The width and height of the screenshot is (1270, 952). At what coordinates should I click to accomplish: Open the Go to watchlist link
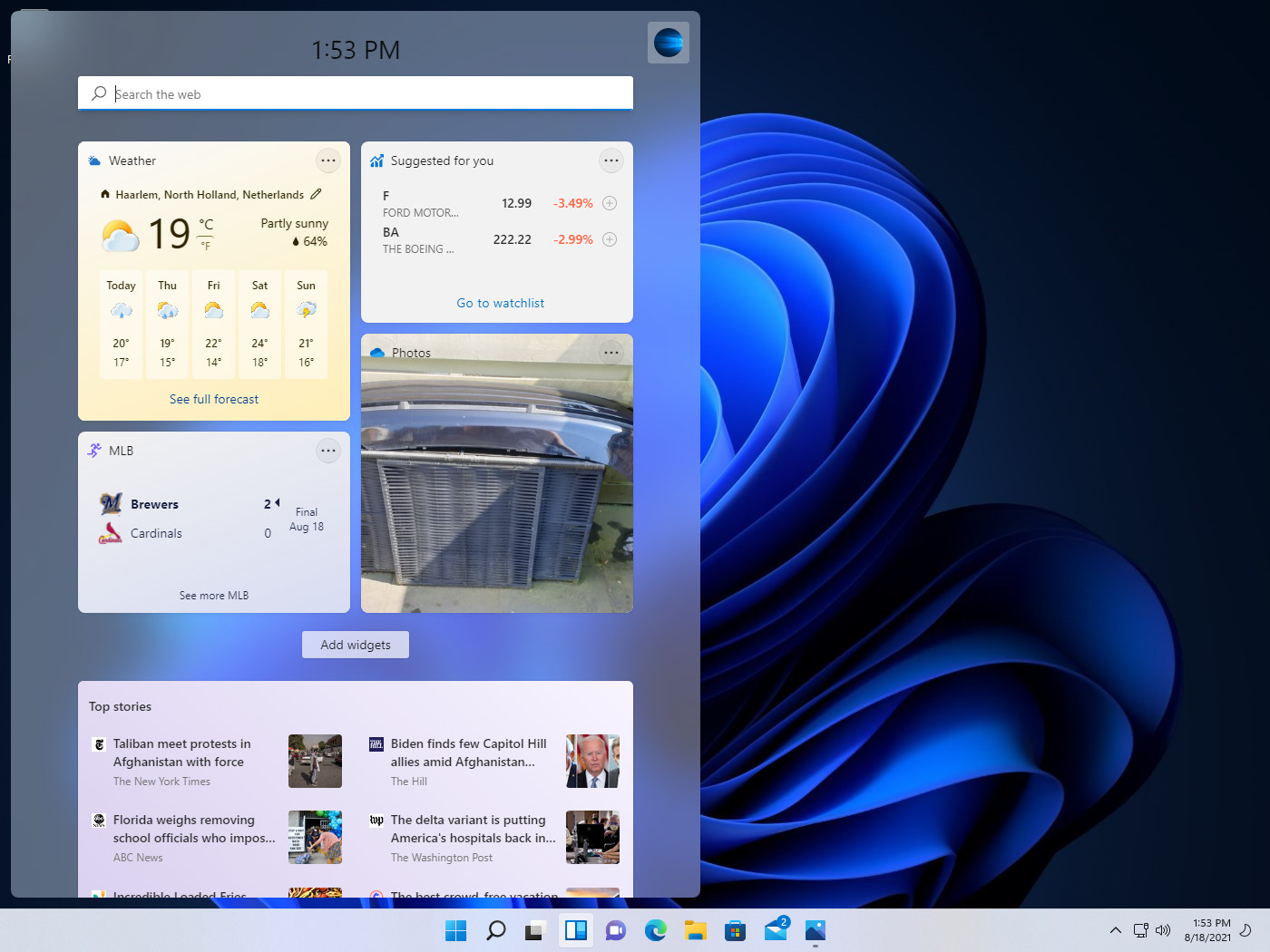500,303
